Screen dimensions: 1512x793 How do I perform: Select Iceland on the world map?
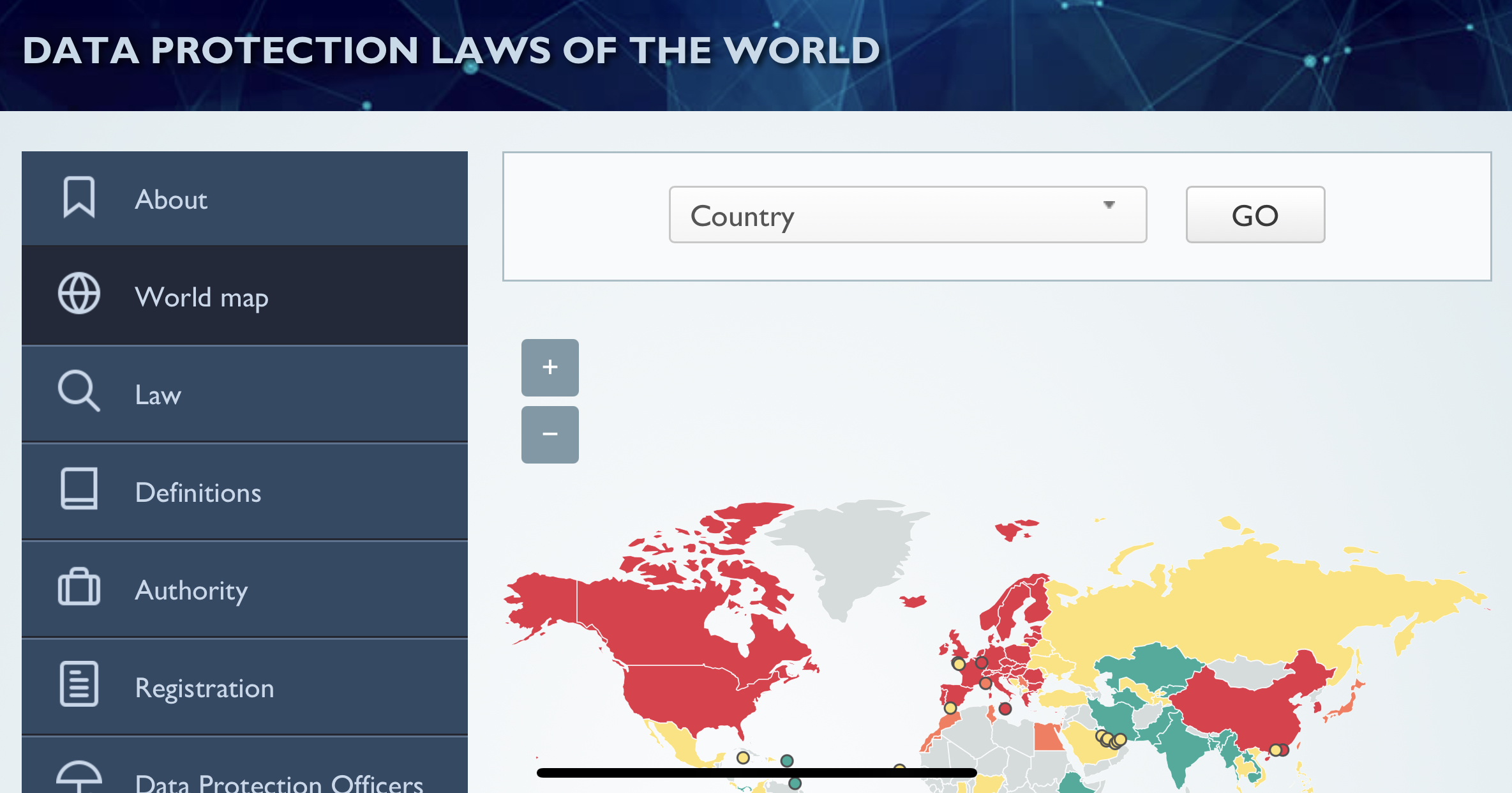(x=914, y=601)
